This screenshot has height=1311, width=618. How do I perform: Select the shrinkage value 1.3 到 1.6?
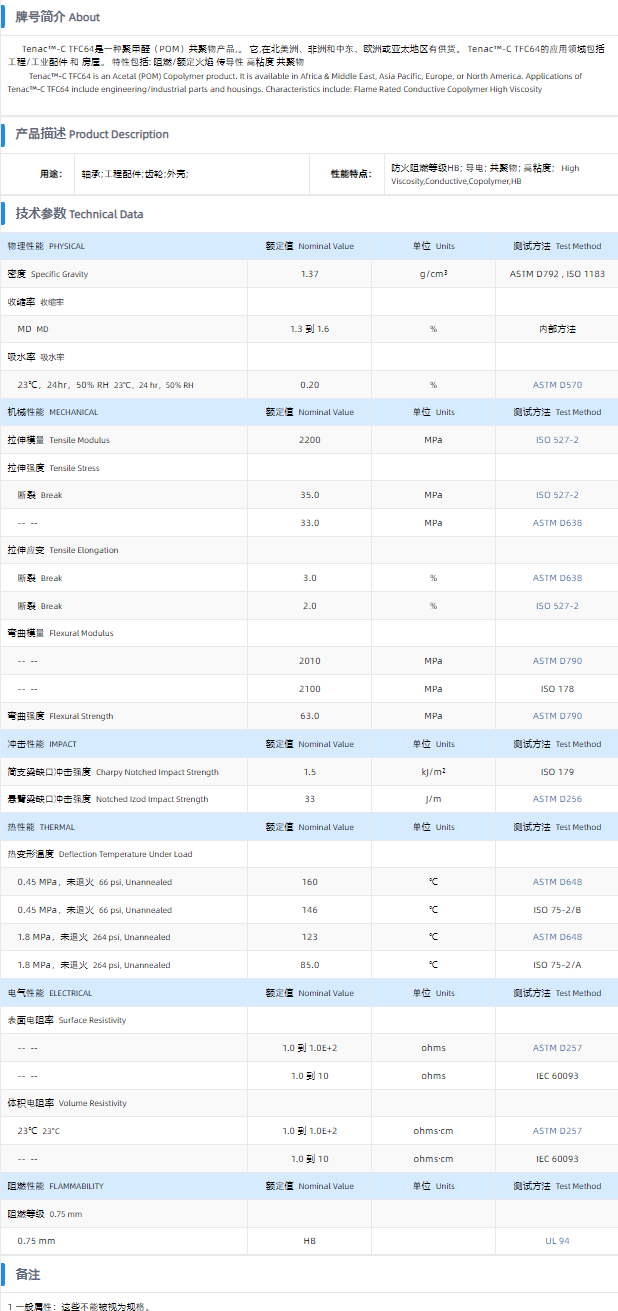[x=310, y=329]
